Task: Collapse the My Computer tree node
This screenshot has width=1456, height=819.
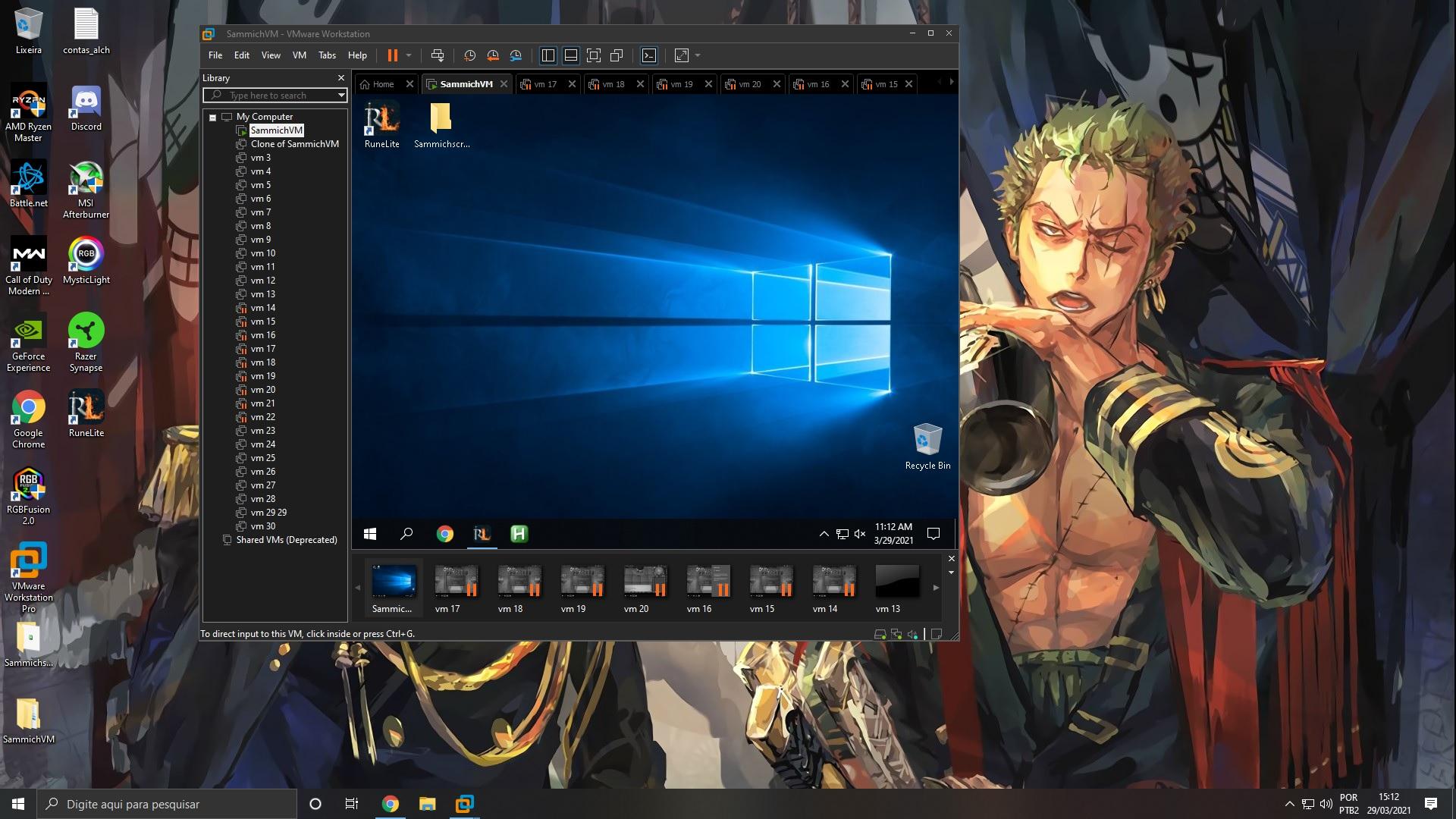Action: [213, 118]
